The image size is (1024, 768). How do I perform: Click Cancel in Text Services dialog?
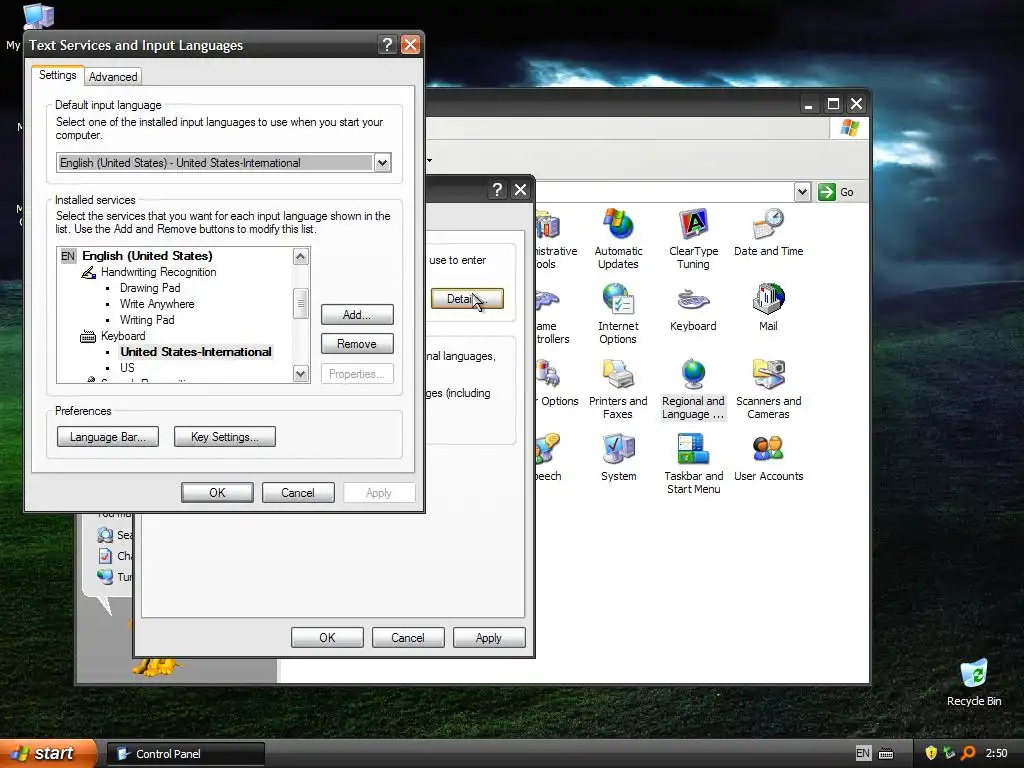pyautogui.click(x=298, y=492)
